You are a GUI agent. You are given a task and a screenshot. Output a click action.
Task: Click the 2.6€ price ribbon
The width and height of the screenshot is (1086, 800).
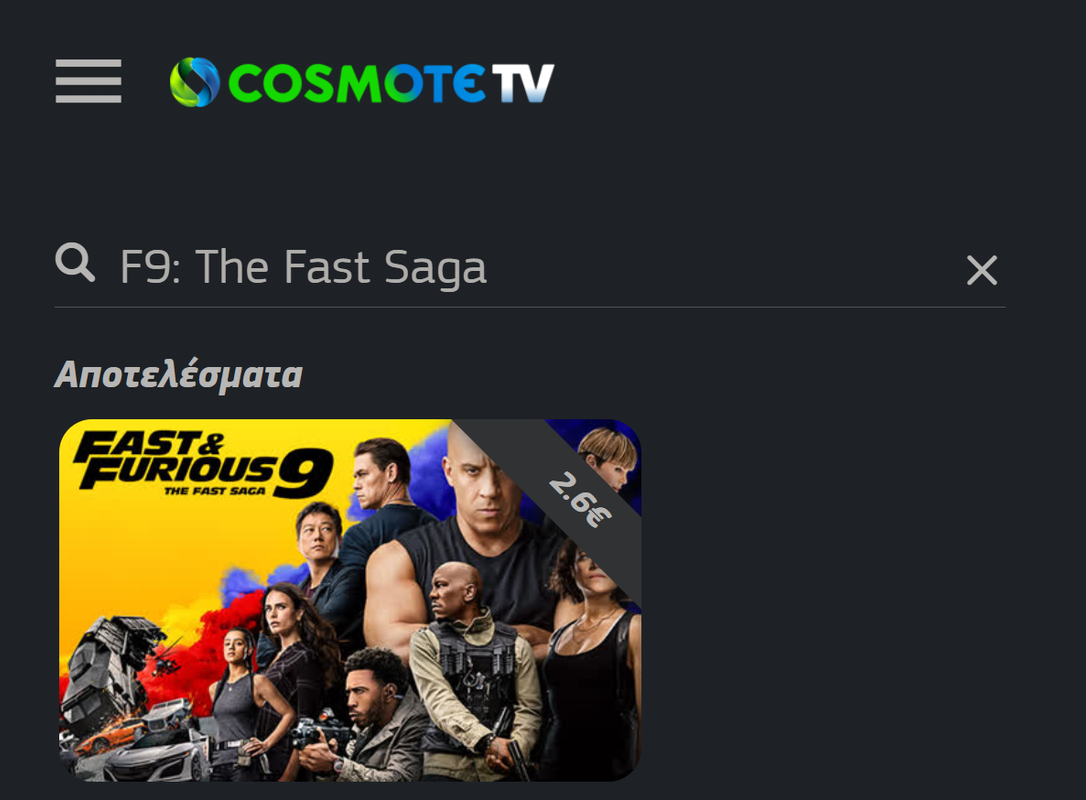[x=580, y=499]
